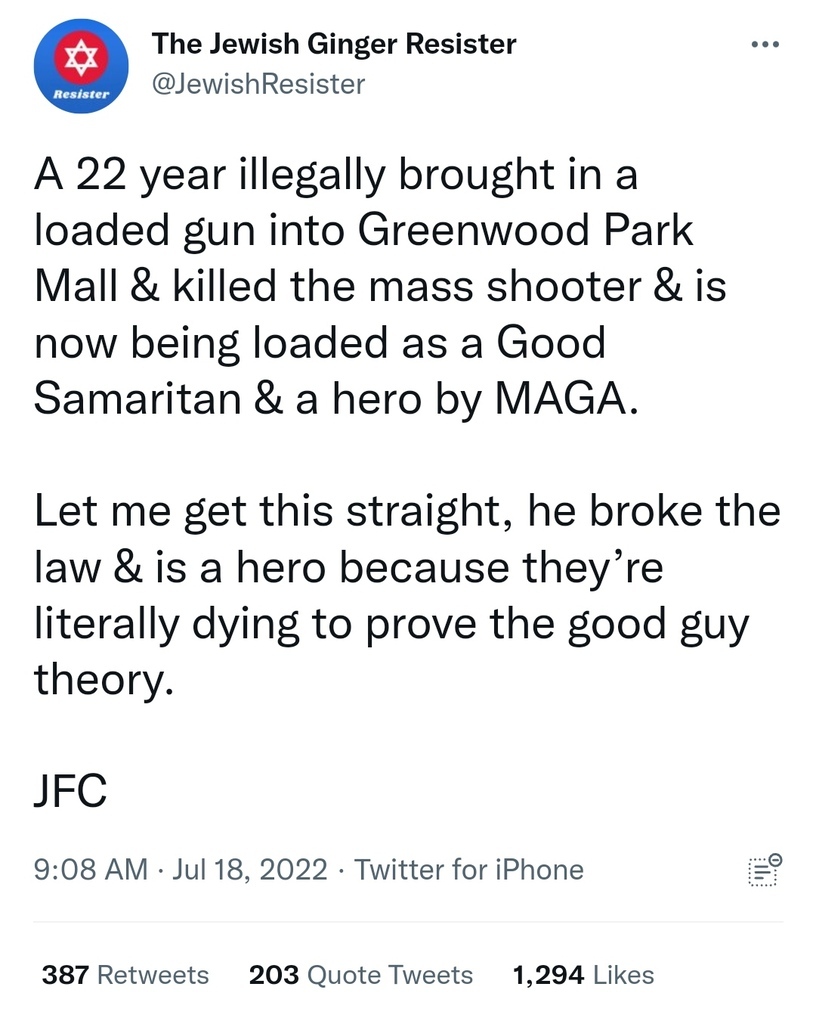Image resolution: width=816 pixels, height=1024 pixels.
Task: Click the list icon beside Twitter for iPhone
Action: [764, 871]
